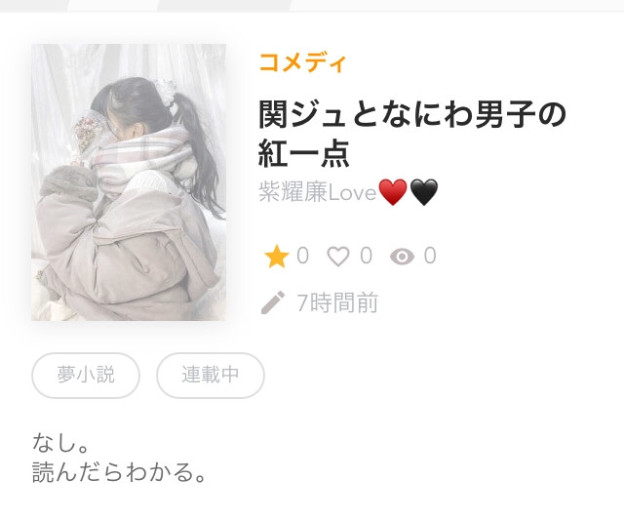This screenshot has height=520, width=624.
Task: Click the yellow star rating icon
Action: (x=276, y=256)
